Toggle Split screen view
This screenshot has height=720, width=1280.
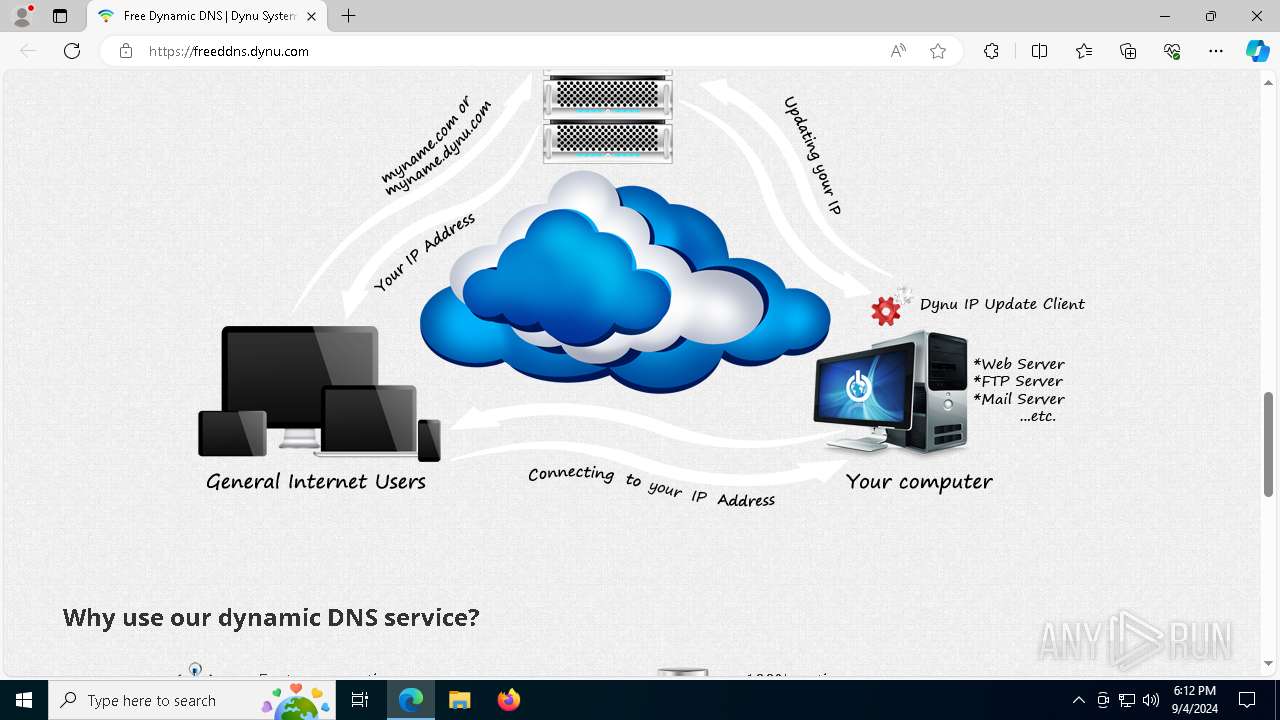pos(1039,51)
